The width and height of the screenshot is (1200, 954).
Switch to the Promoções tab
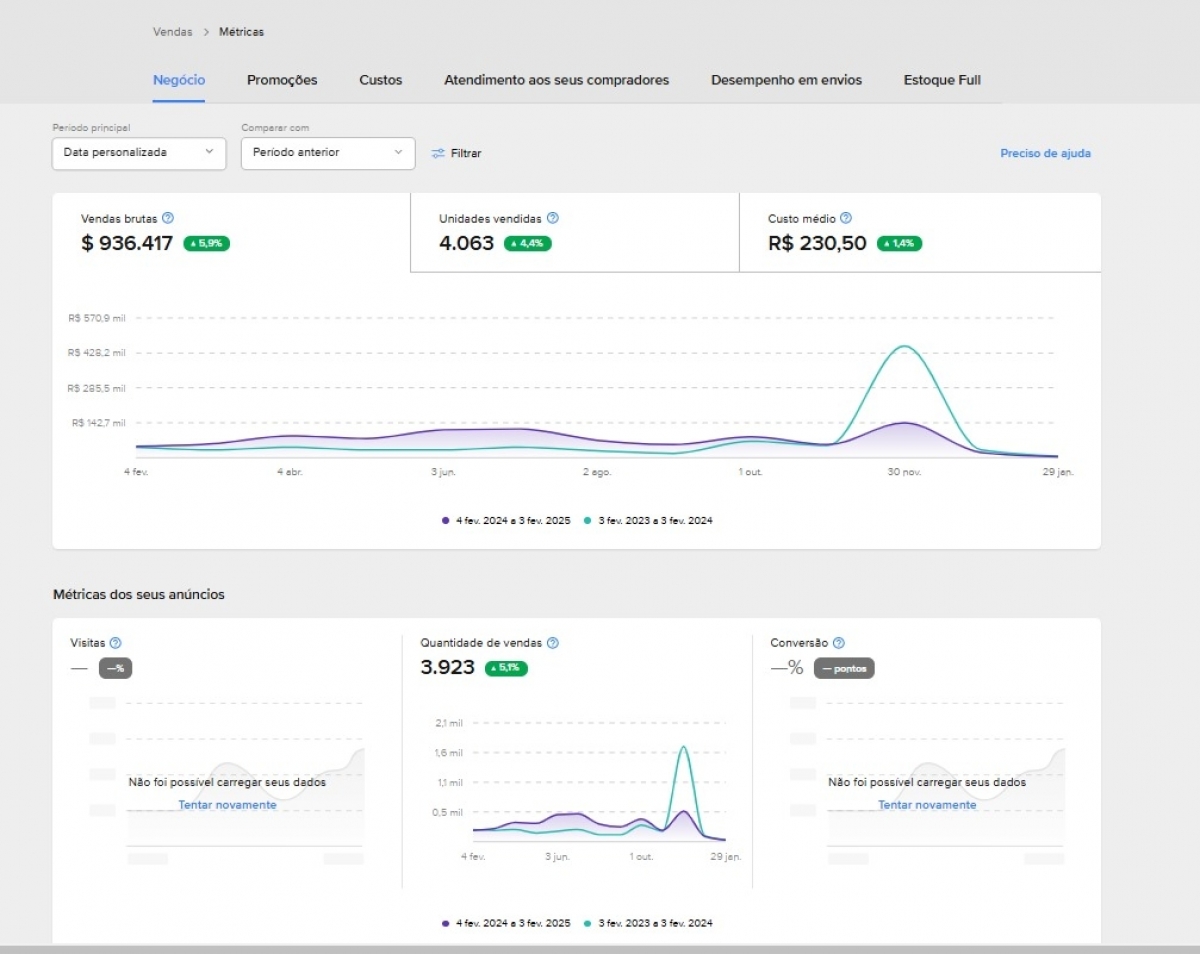pos(282,80)
